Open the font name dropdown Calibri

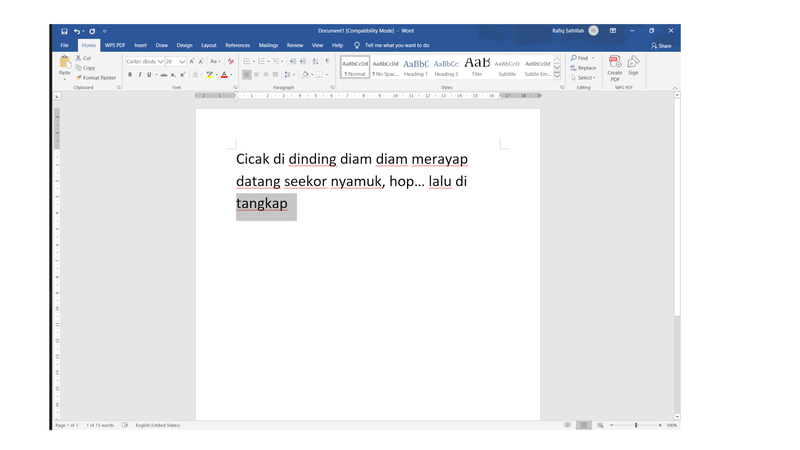161,61
